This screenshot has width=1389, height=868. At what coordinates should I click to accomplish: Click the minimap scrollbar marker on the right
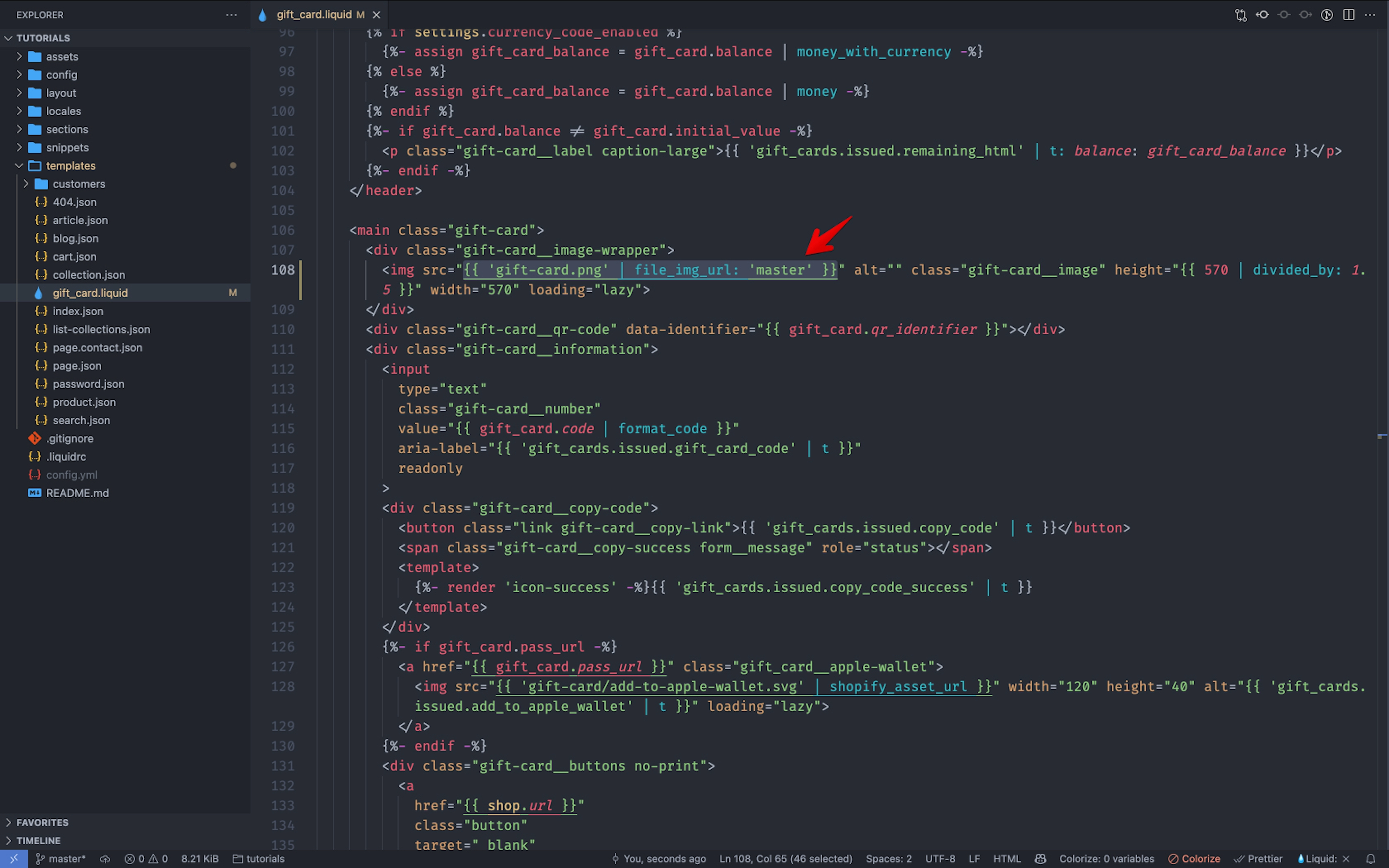pos(1382,436)
